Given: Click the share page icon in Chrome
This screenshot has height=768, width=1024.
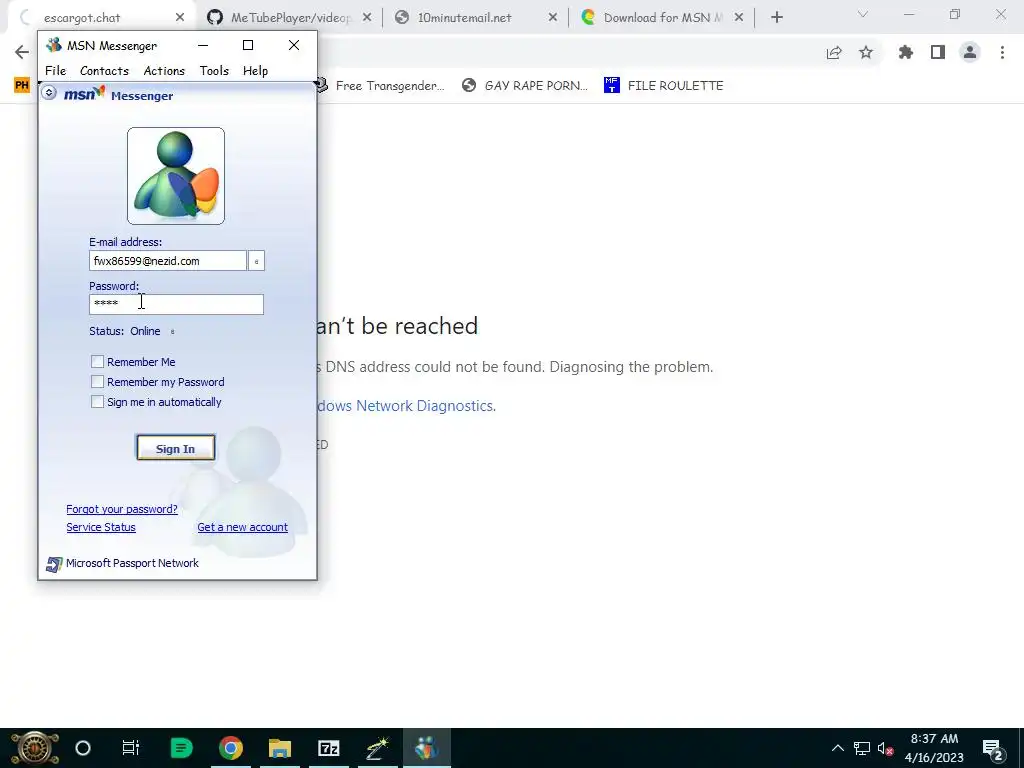Looking at the screenshot, I should click(x=834, y=53).
